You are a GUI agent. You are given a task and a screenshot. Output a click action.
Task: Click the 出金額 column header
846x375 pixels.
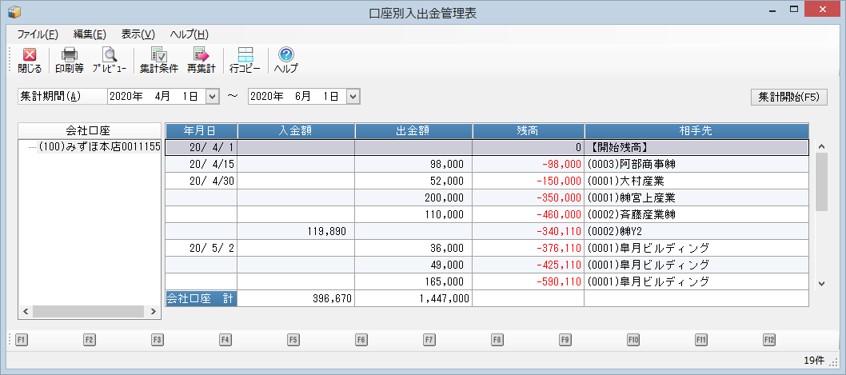tap(413, 131)
